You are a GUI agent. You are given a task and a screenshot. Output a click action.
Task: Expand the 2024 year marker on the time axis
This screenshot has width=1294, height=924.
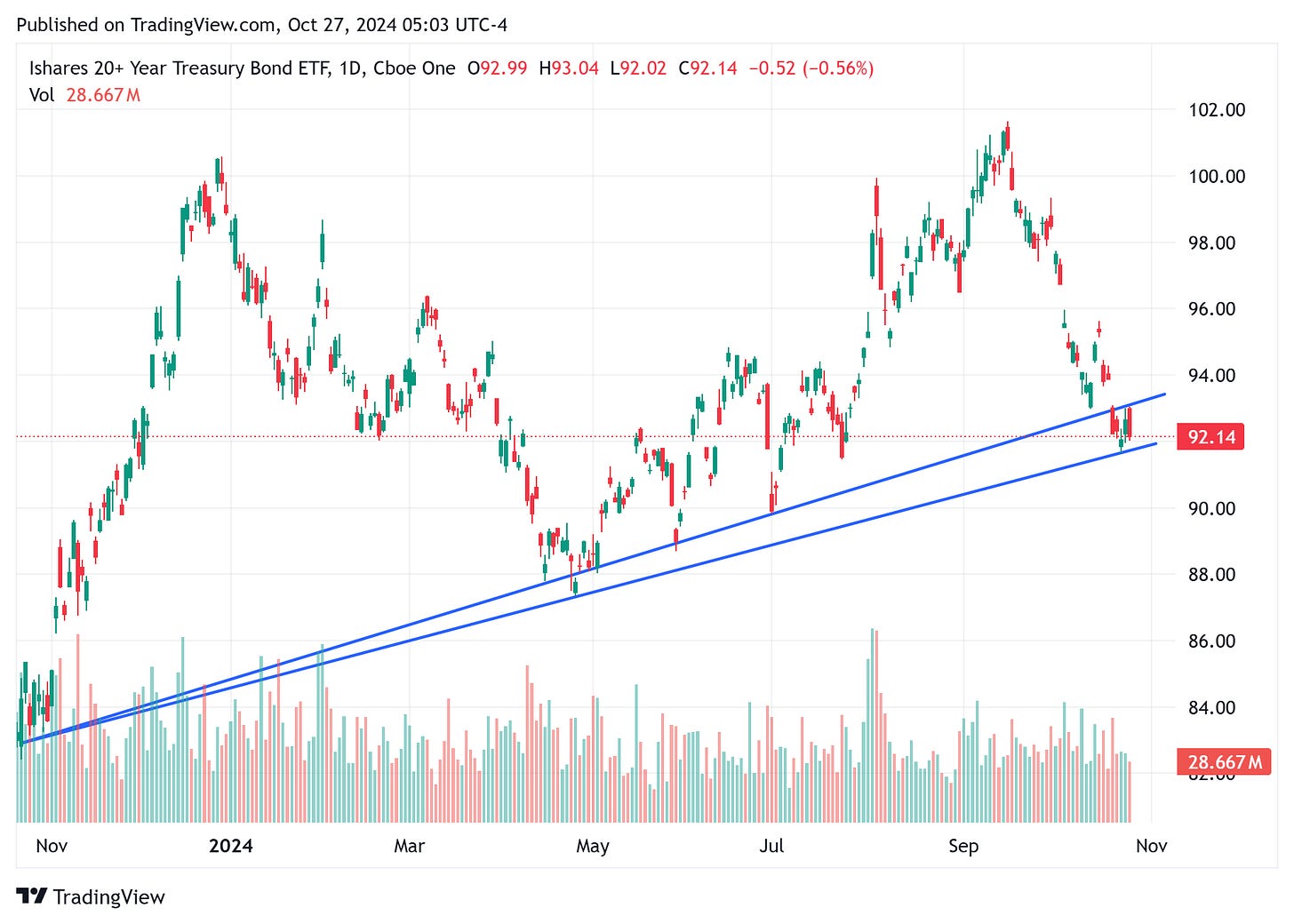(x=232, y=847)
